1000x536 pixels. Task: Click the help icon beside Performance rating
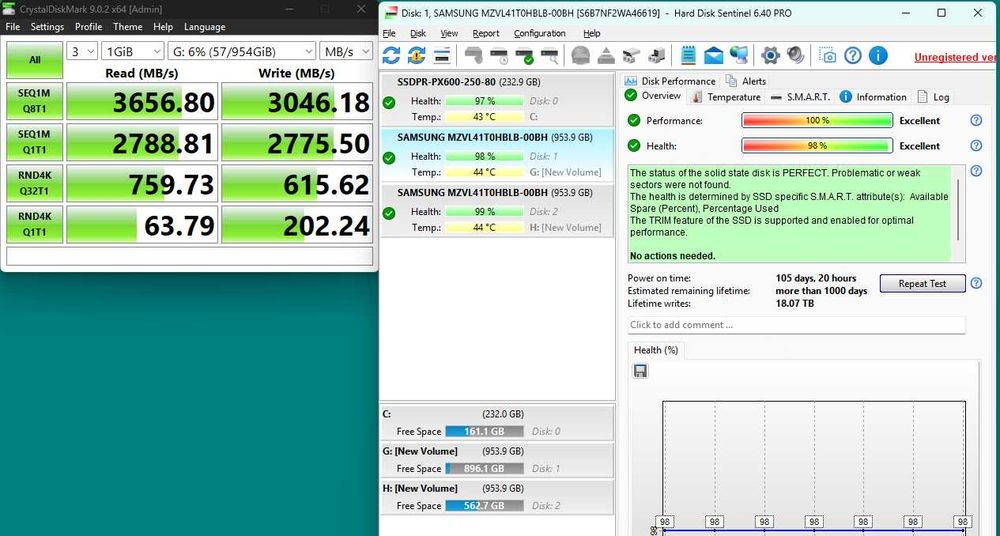[976, 120]
